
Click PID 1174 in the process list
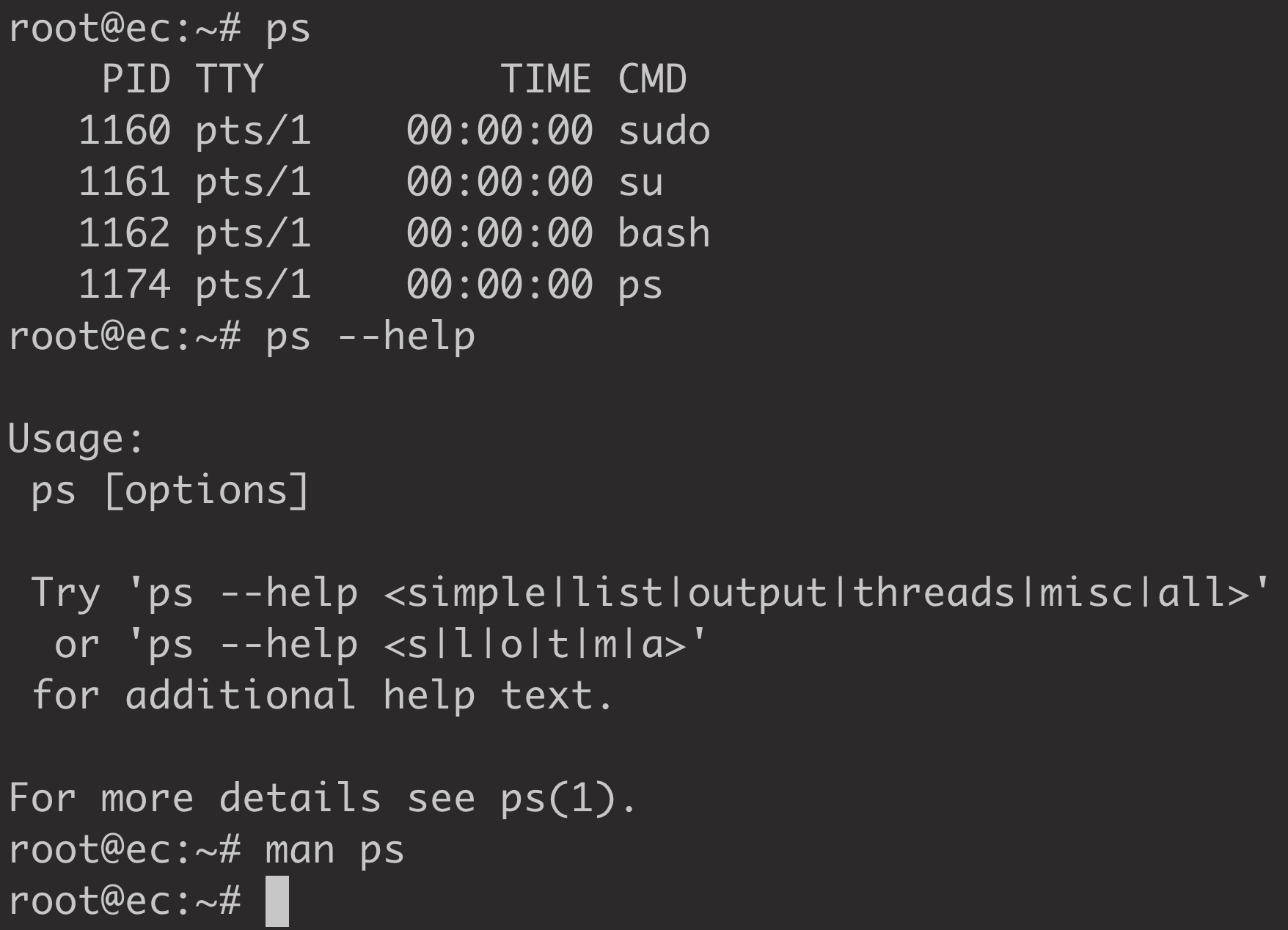[124, 285]
